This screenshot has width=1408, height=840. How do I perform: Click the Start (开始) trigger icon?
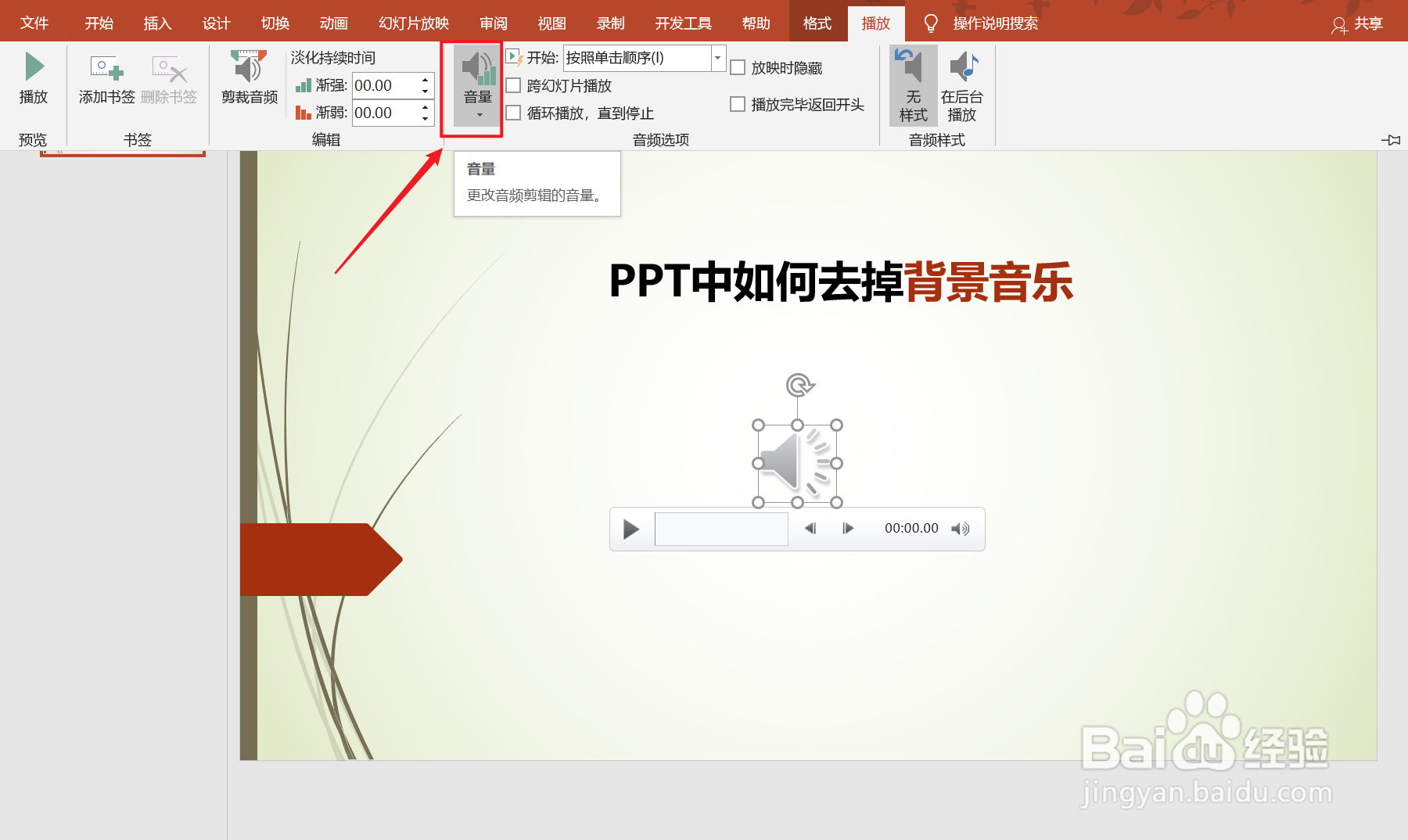coord(515,58)
